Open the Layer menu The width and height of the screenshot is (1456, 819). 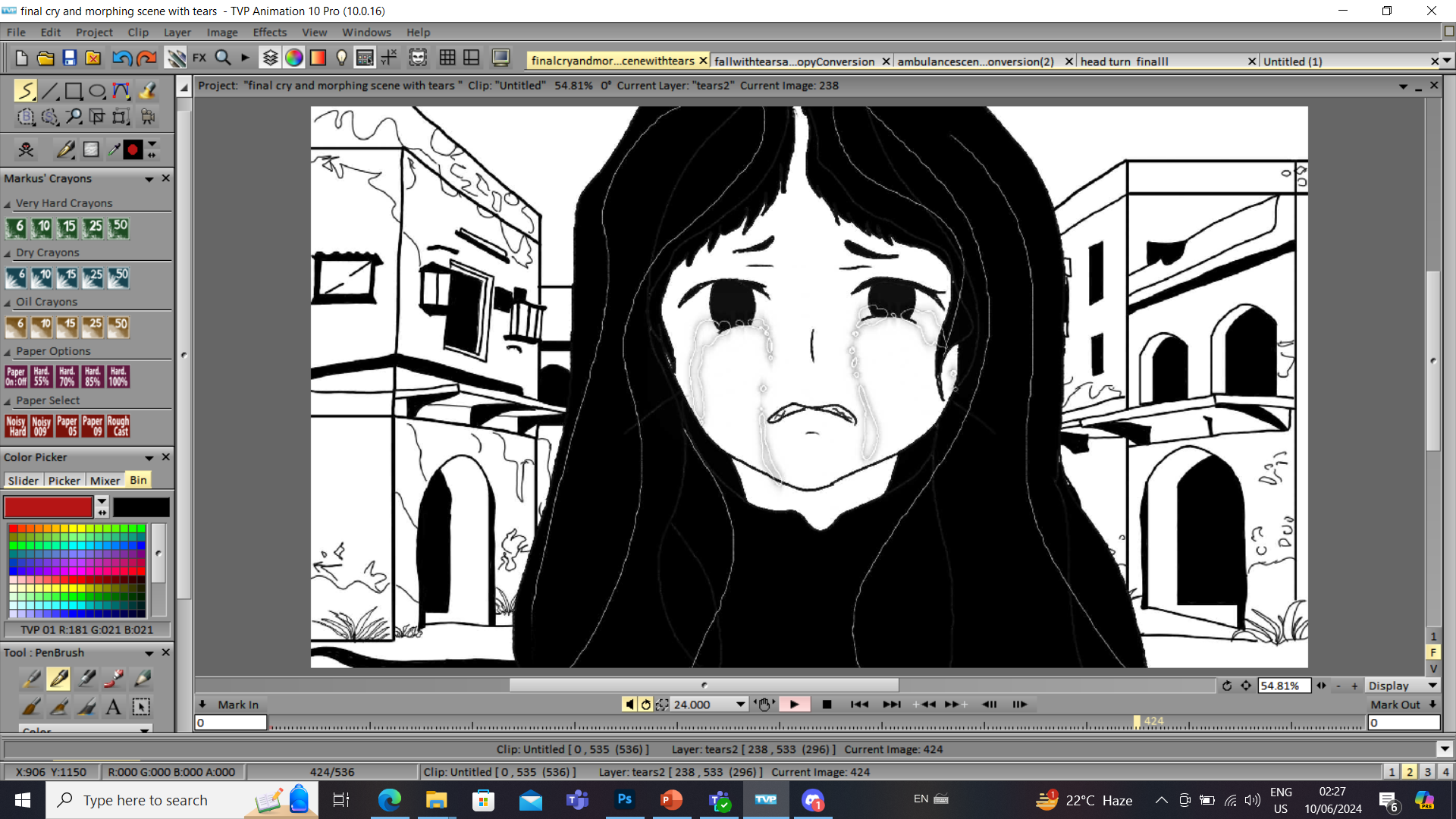[177, 33]
